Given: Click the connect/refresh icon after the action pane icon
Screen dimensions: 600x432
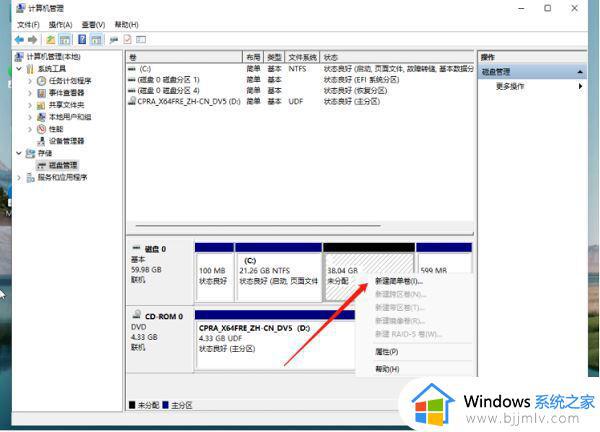Looking at the screenshot, I should pyautogui.click(x=114, y=39).
